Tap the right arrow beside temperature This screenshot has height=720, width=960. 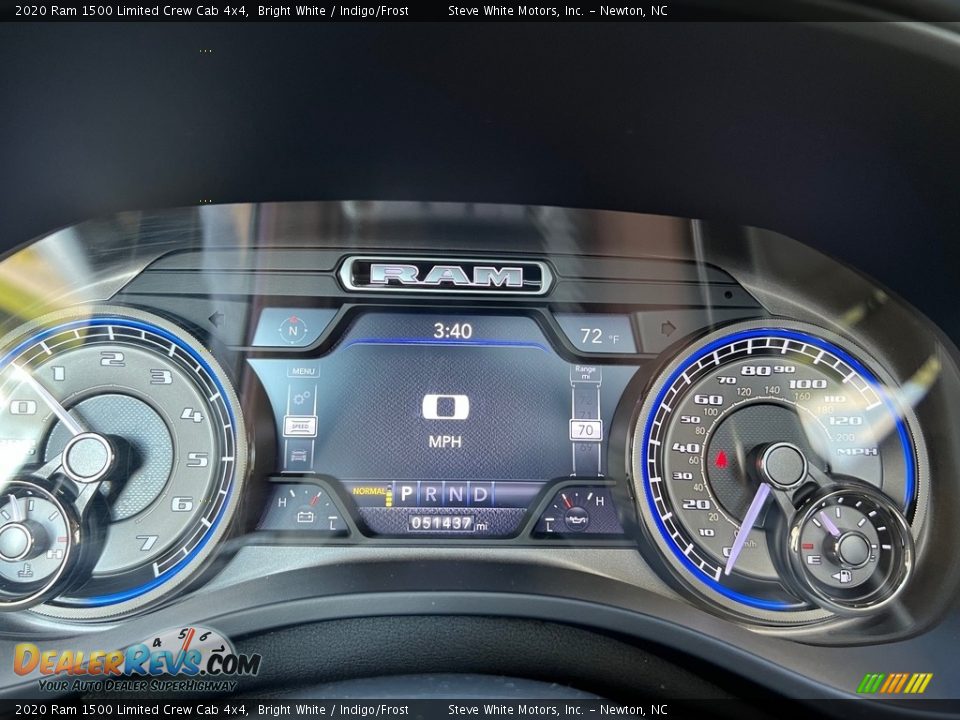coord(668,329)
